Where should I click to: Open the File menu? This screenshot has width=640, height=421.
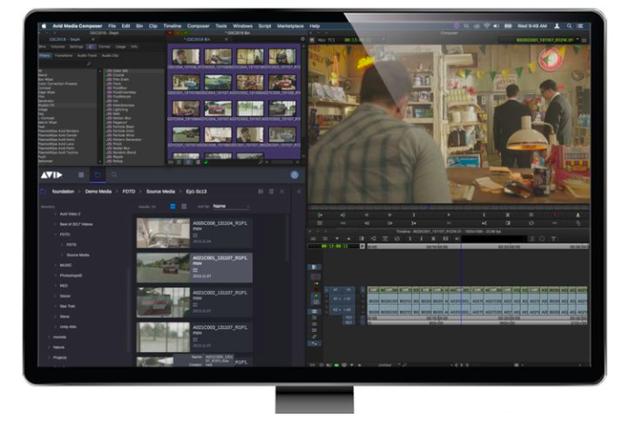point(112,26)
